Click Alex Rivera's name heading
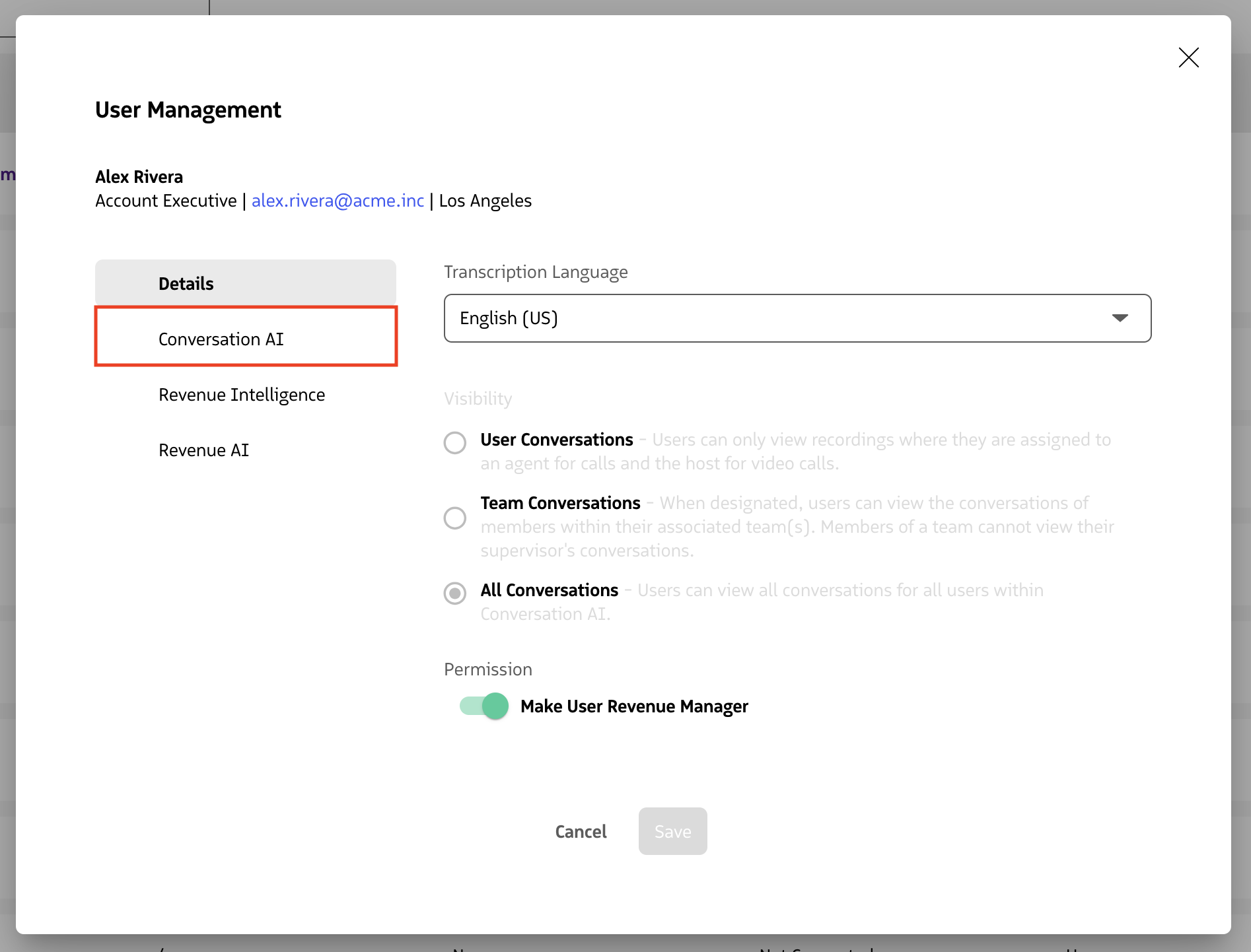Screen dimensions: 1251x952 (x=139, y=176)
